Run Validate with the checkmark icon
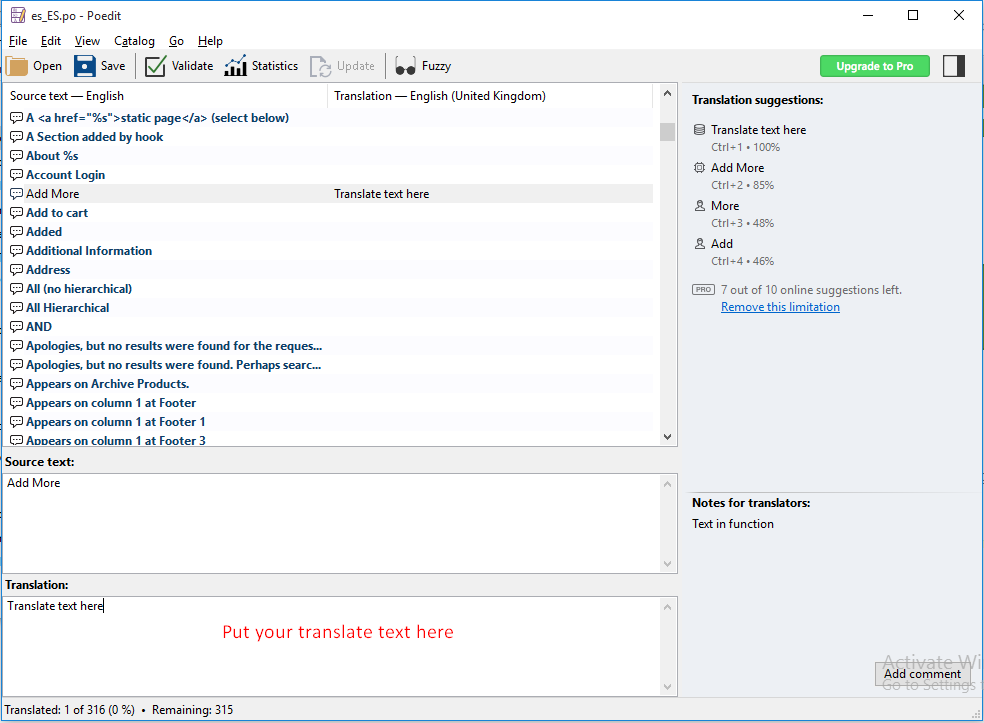984x723 pixels. [155, 66]
